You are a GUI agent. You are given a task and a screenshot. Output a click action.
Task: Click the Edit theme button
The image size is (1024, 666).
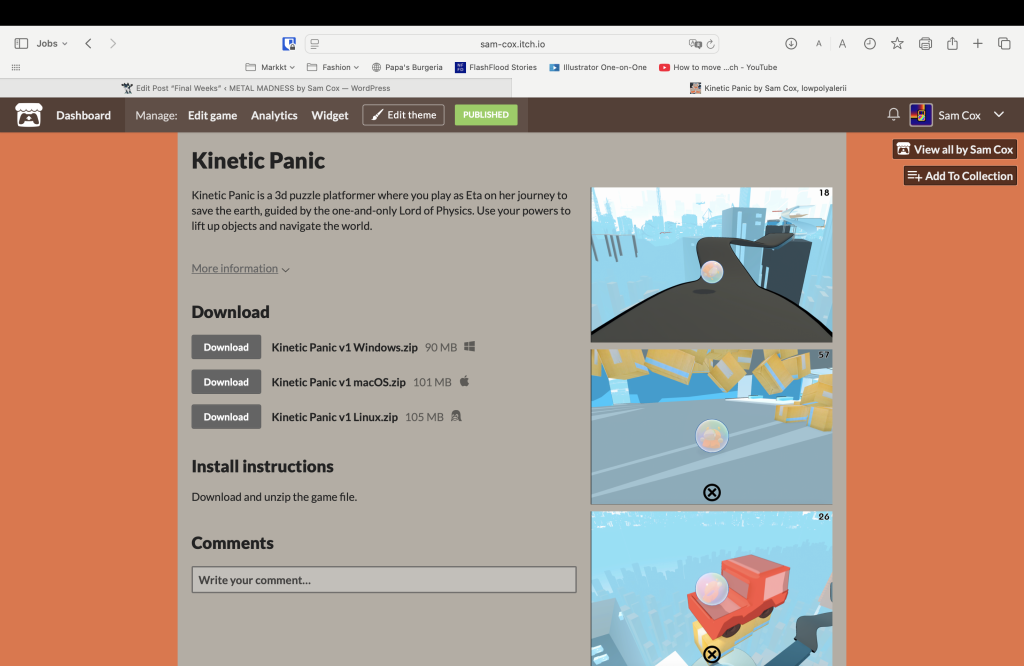pyautogui.click(x=404, y=115)
